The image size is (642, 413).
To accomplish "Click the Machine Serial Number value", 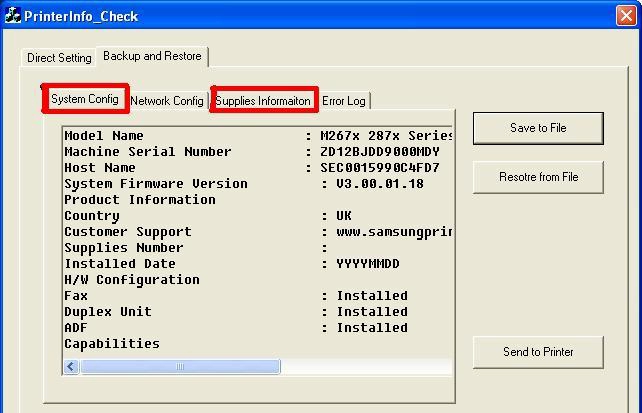I will 379,152.
